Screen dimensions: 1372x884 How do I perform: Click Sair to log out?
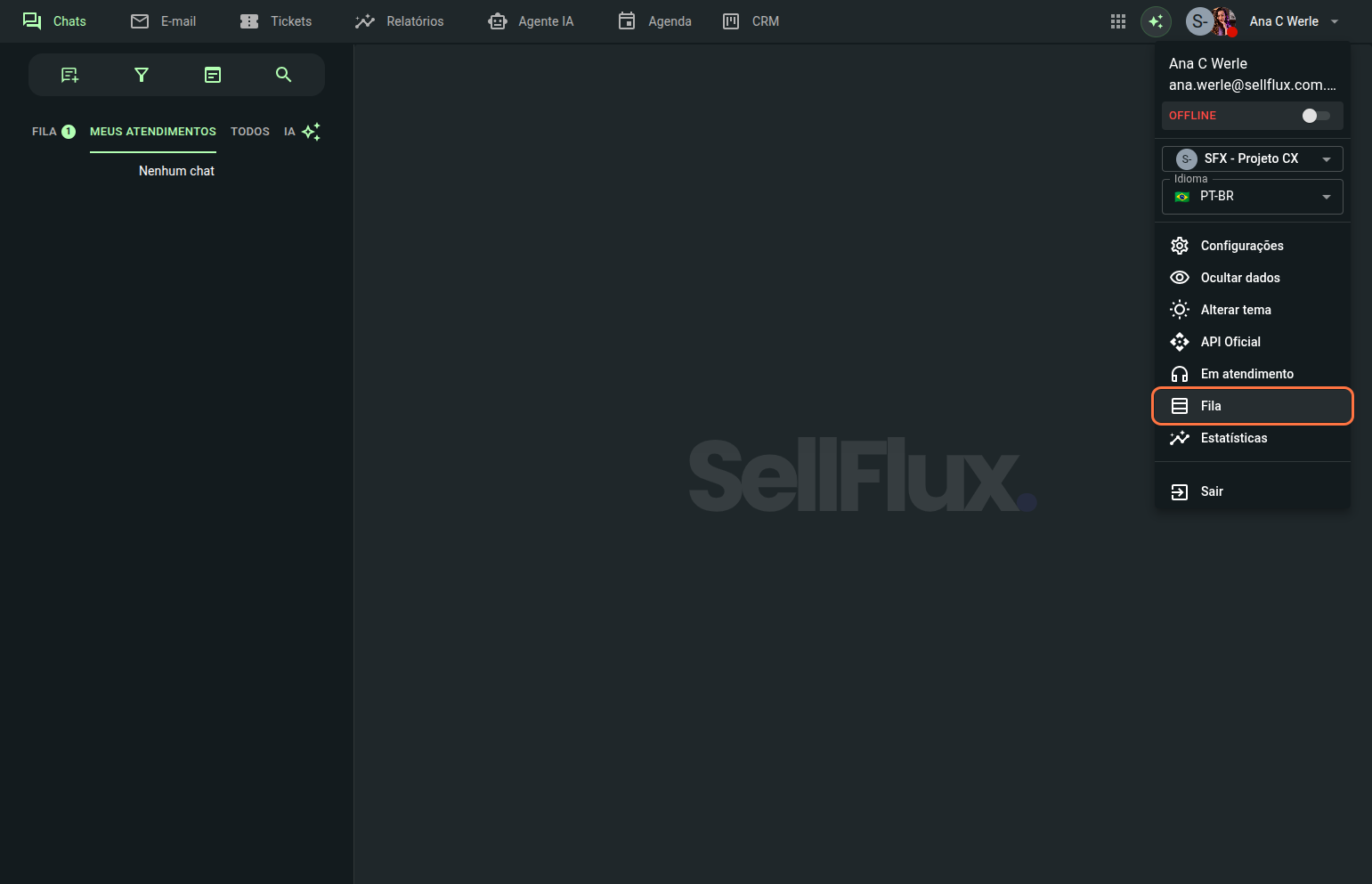click(x=1211, y=491)
